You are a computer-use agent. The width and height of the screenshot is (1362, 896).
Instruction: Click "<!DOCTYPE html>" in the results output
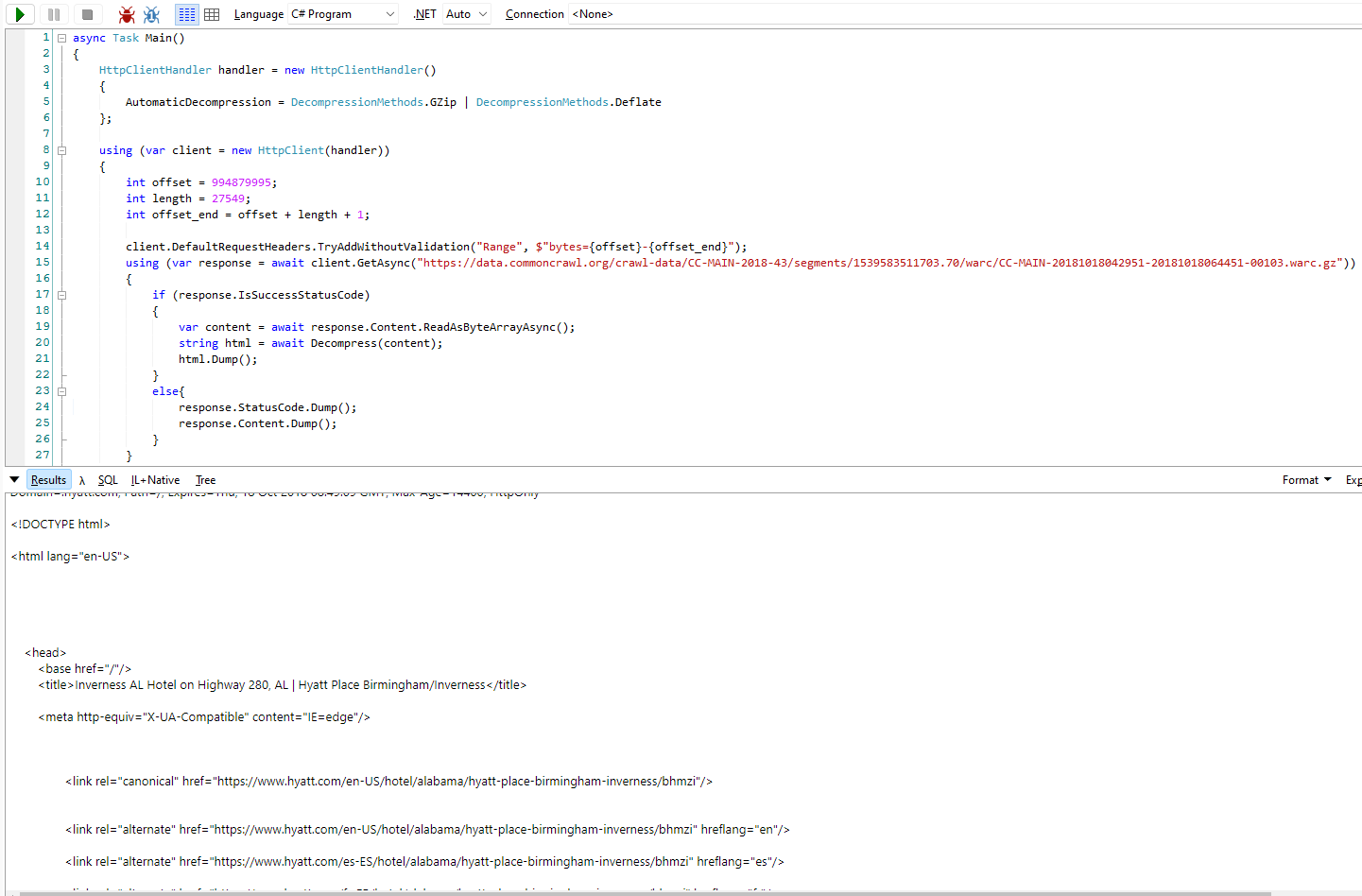pyautogui.click(x=60, y=524)
